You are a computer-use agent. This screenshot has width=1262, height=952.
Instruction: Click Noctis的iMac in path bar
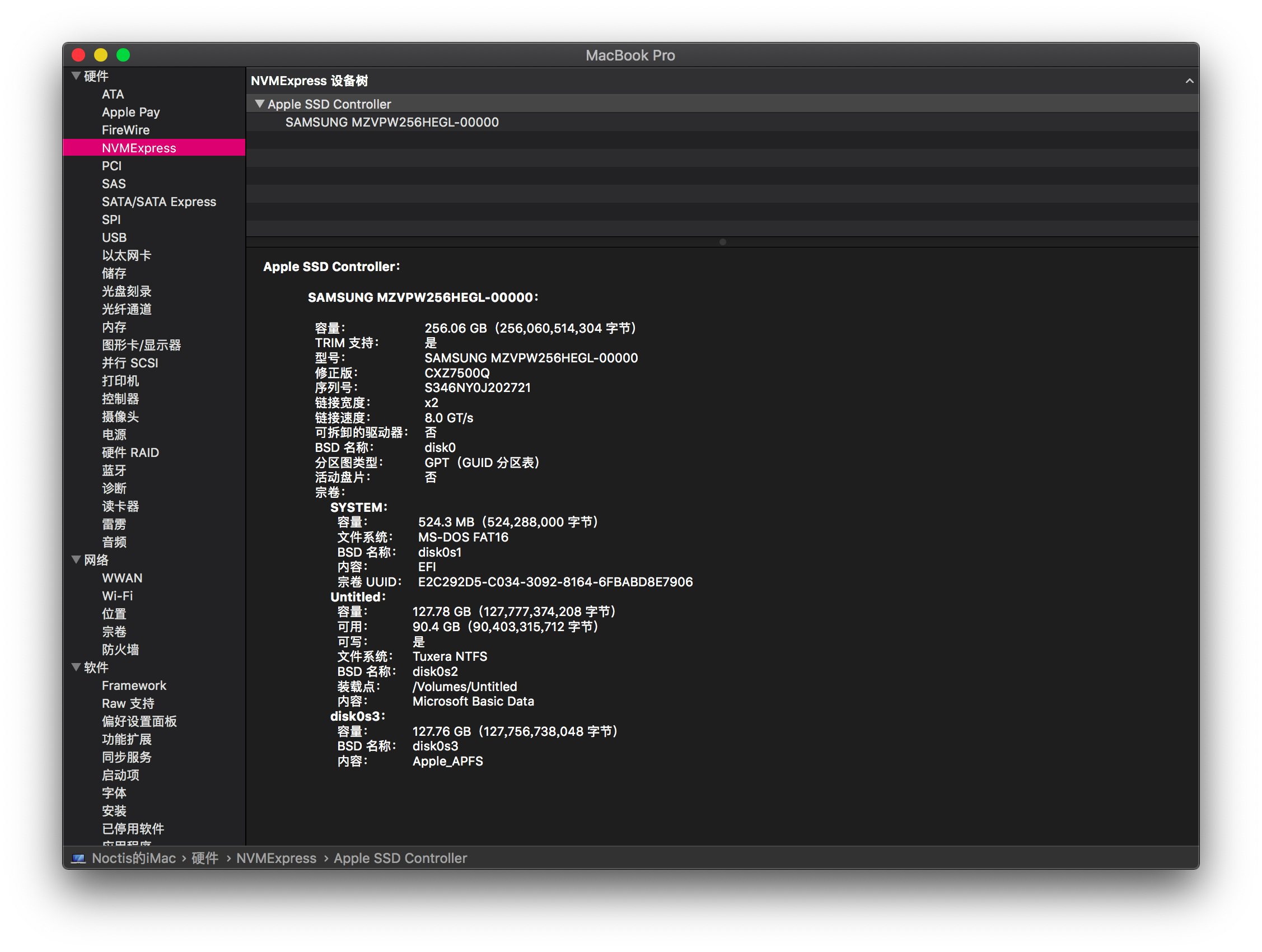tap(133, 858)
